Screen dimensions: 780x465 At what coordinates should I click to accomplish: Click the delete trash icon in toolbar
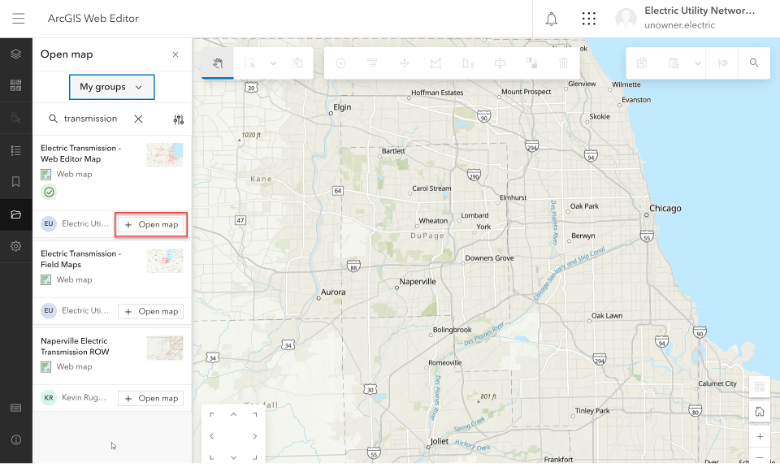563,63
